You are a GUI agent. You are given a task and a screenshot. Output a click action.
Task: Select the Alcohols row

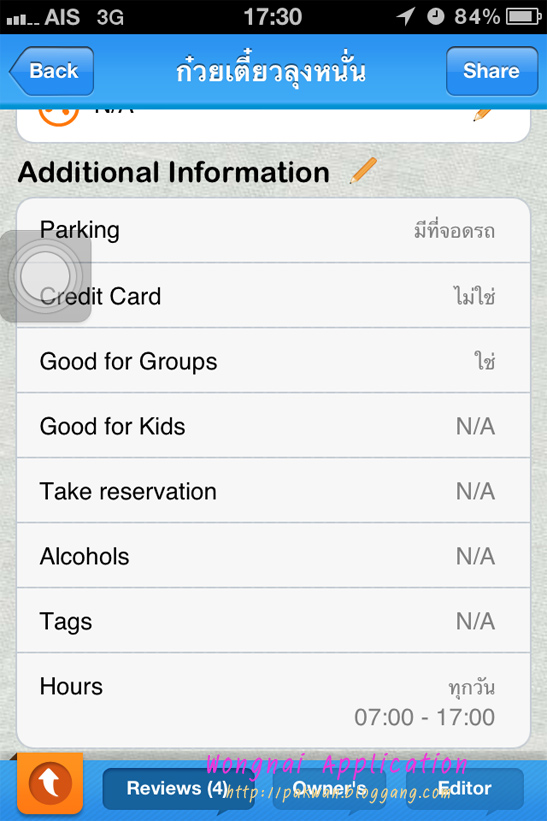[273, 556]
